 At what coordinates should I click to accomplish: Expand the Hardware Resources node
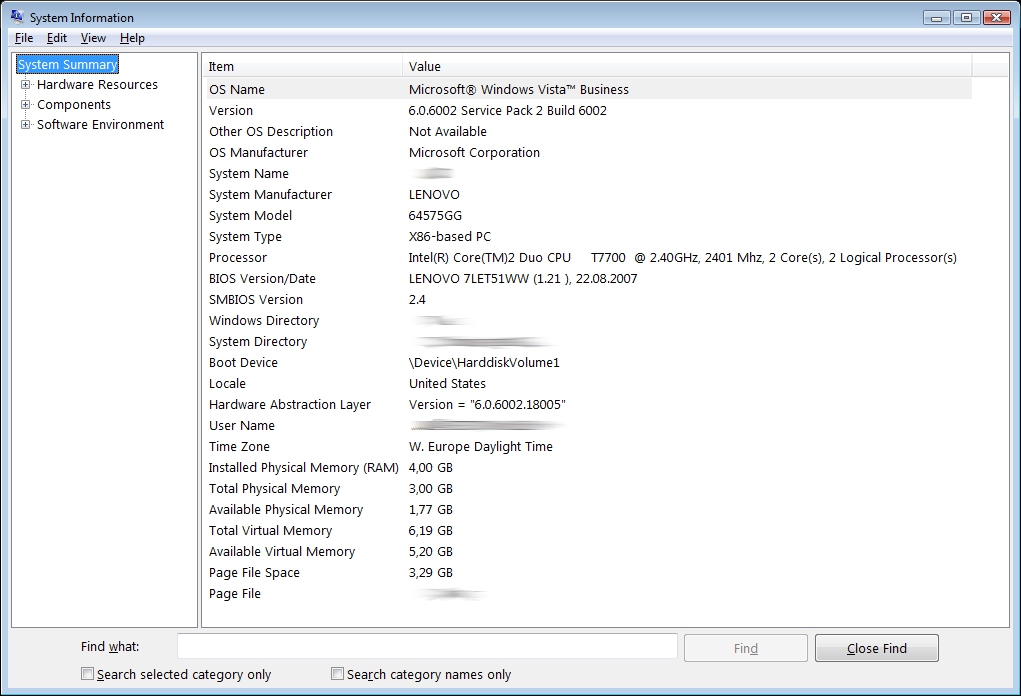pos(25,85)
